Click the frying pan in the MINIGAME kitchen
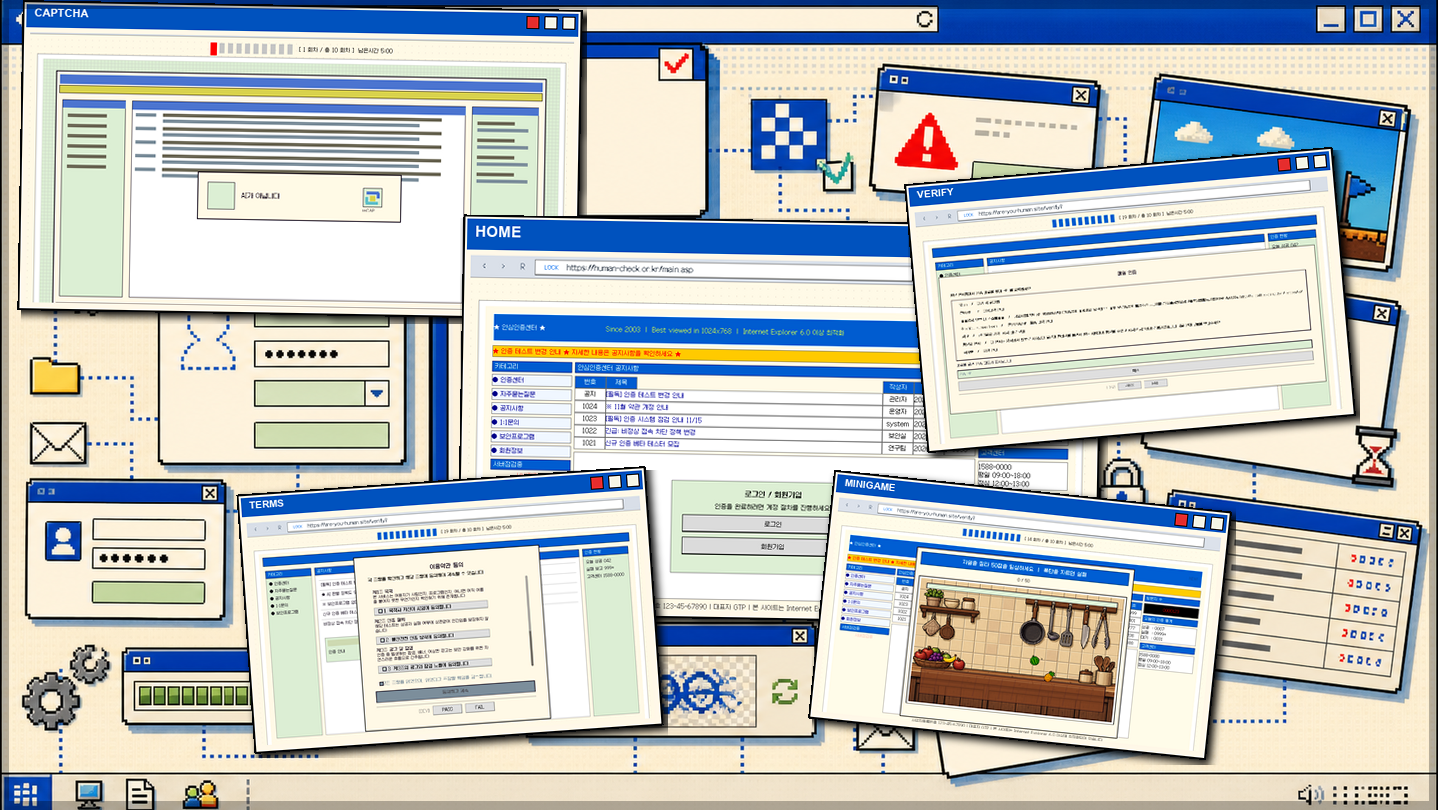Image resolution: width=1438 pixels, height=810 pixels. (1031, 628)
